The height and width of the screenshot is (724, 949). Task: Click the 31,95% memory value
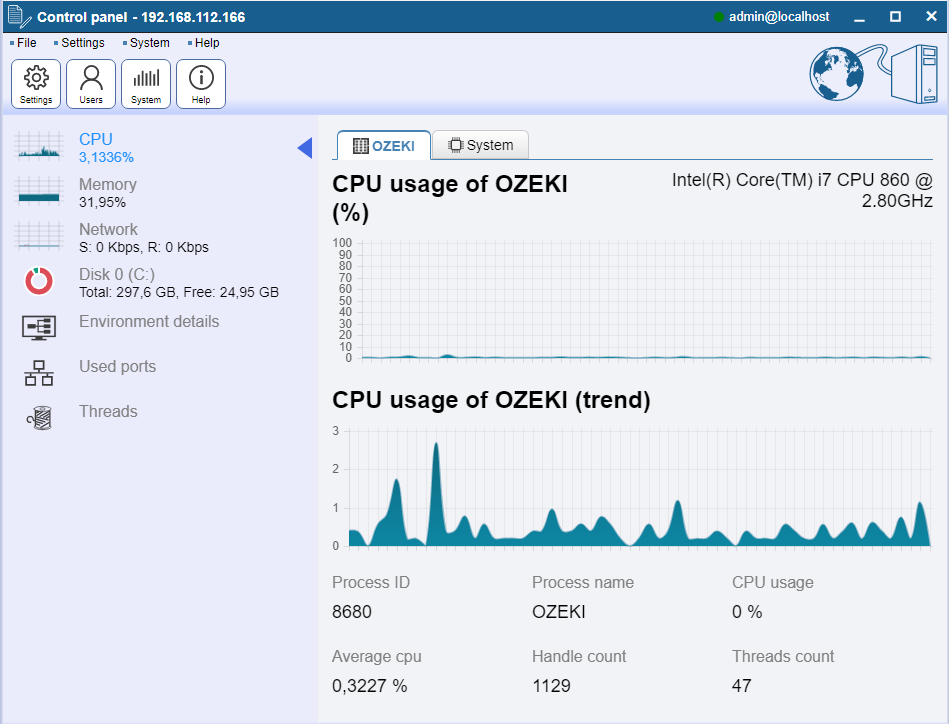[x=102, y=202]
